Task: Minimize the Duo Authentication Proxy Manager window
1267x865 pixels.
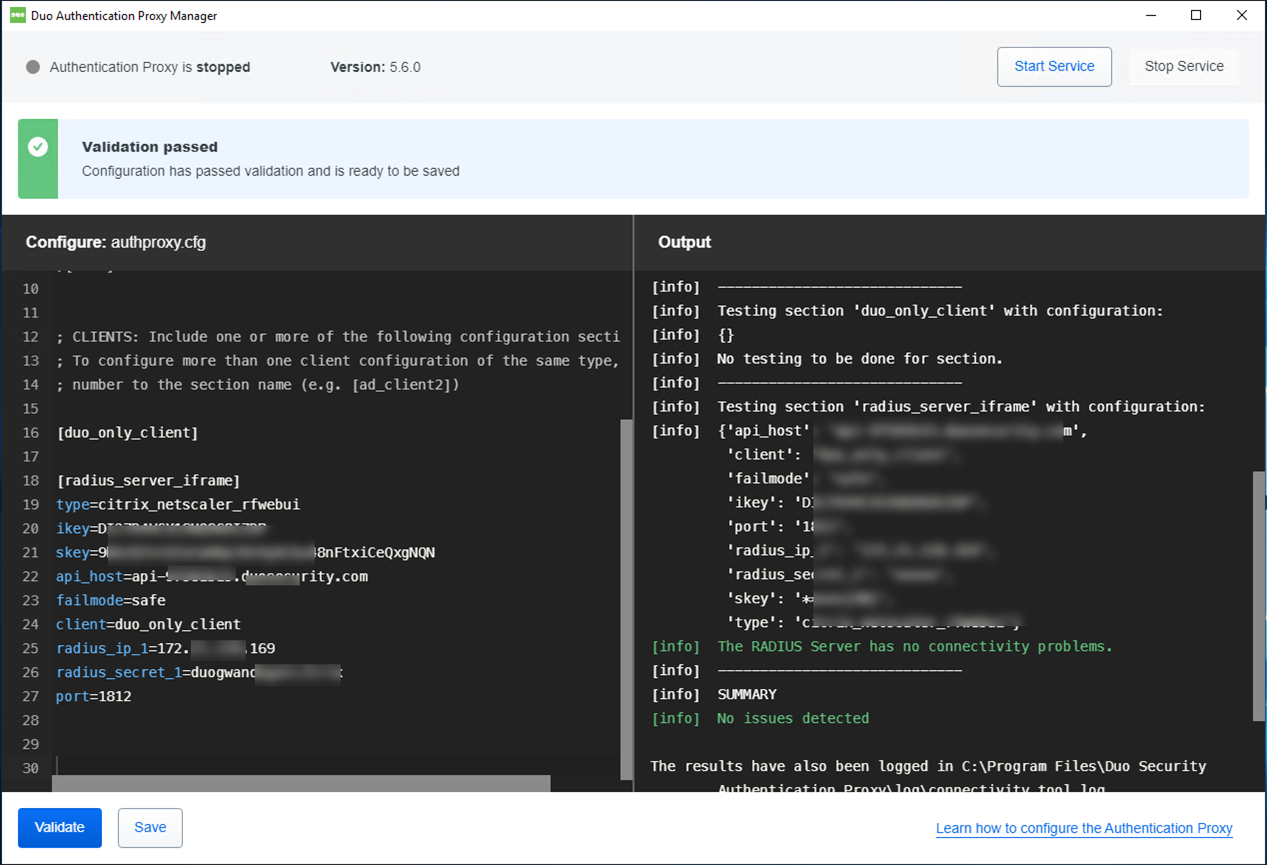Action: click(1151, 16)
